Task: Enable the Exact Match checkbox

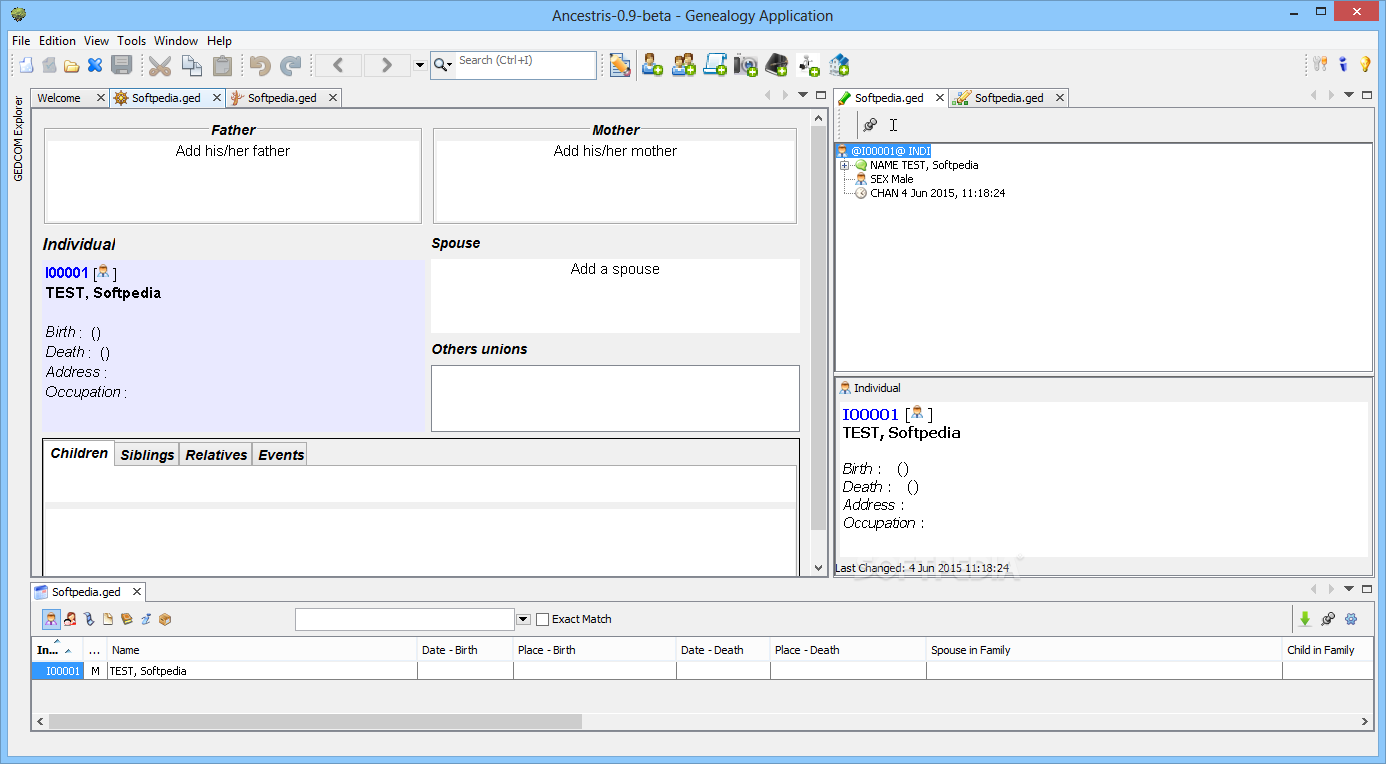Action: [x=543, y=619]
